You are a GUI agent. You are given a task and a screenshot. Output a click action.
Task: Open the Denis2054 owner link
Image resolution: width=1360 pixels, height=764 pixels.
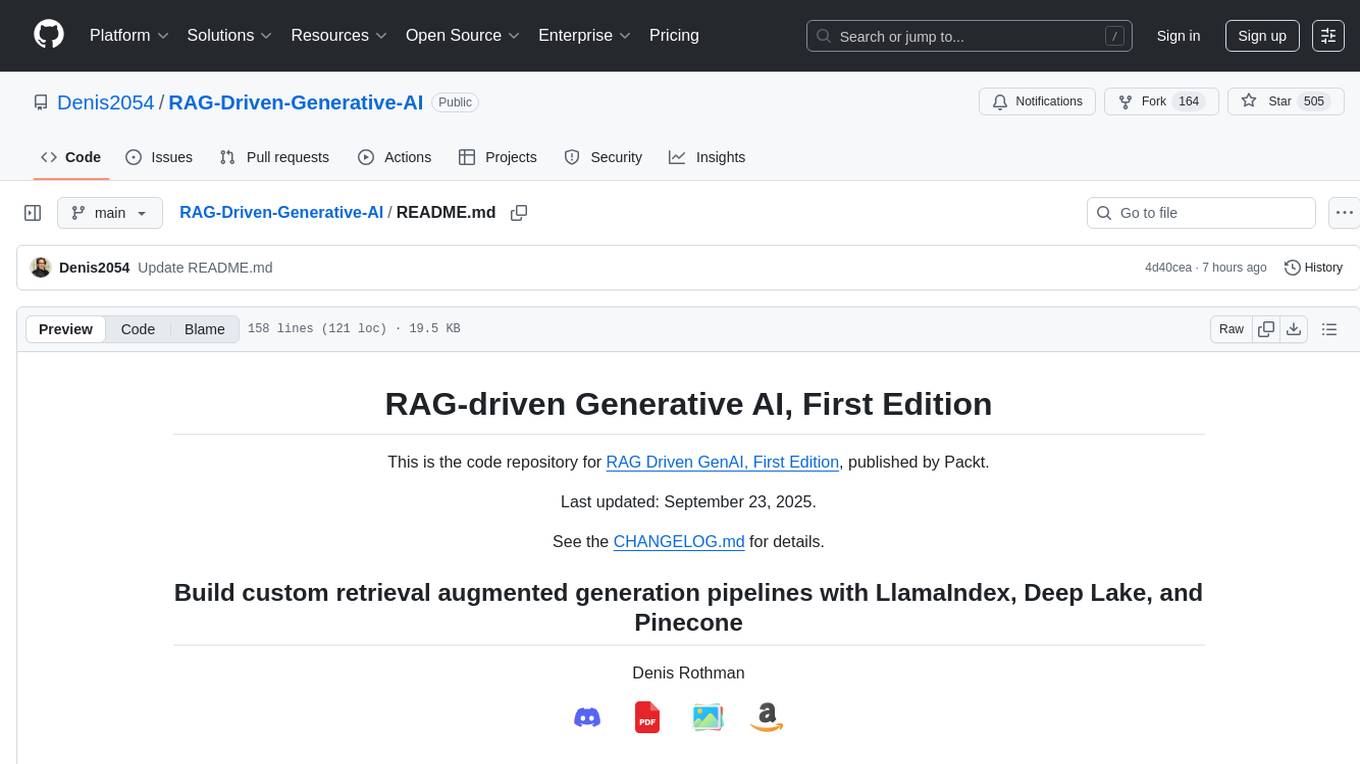point(106,102)
